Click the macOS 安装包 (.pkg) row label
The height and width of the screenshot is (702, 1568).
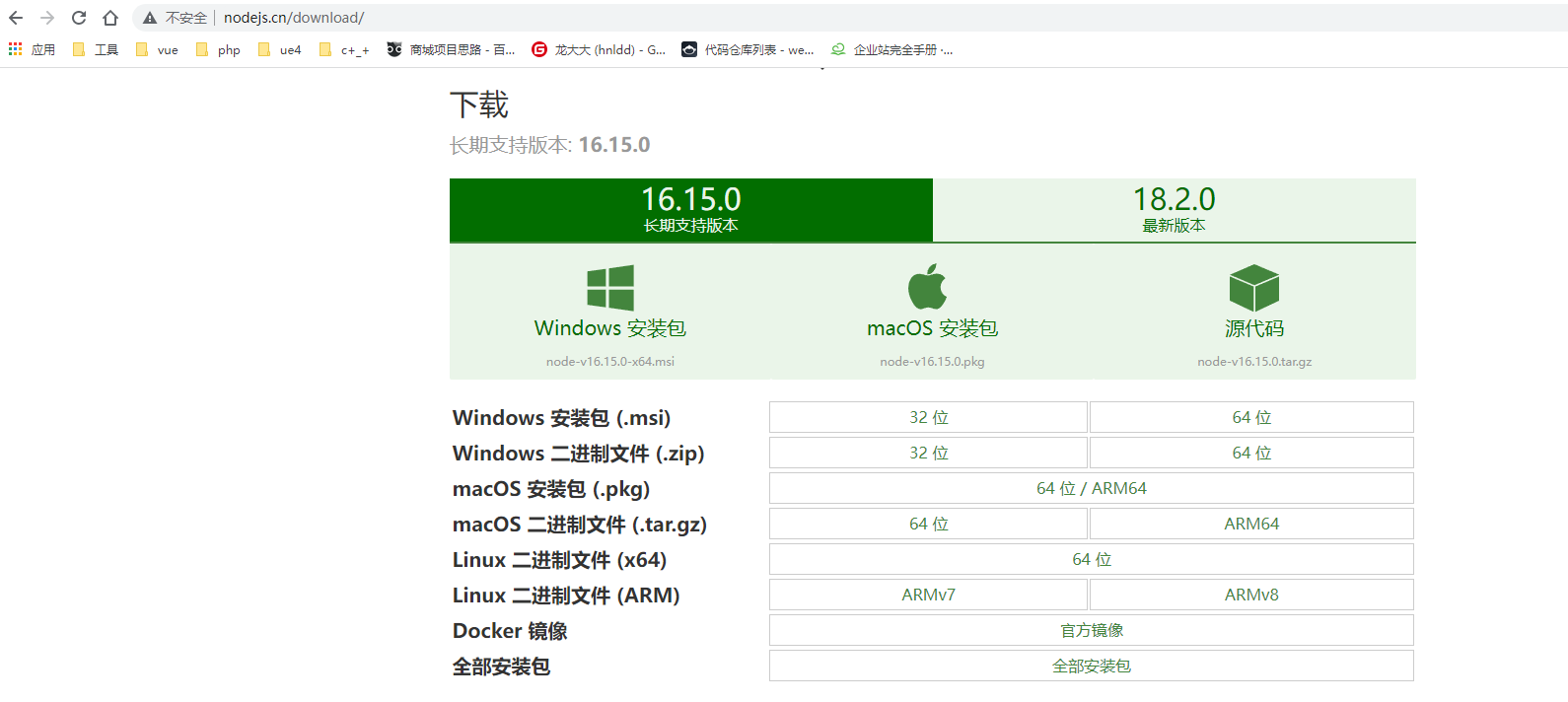click(551, 489)
